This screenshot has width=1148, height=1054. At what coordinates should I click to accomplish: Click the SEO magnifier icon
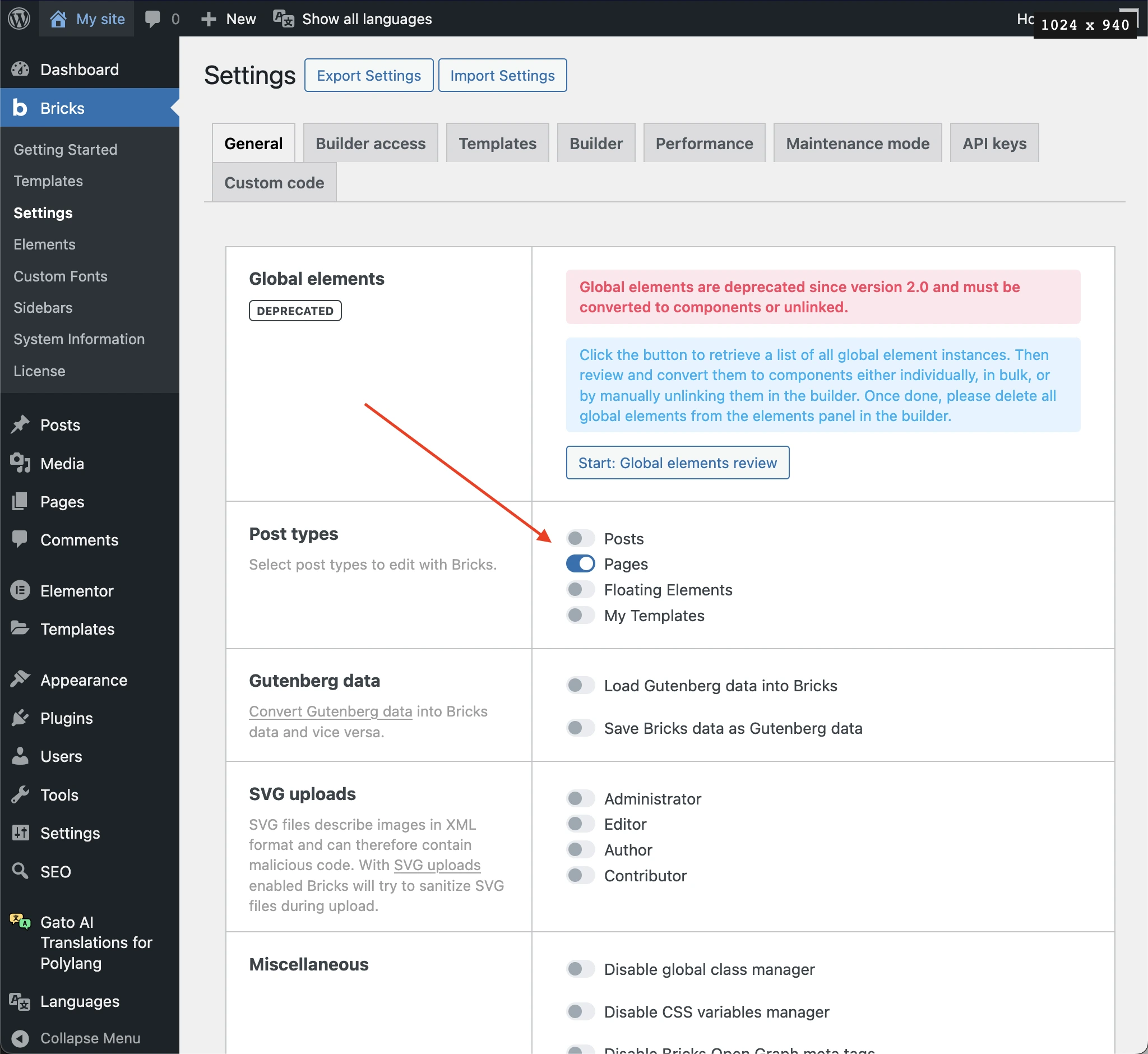(x=20, y=871)
